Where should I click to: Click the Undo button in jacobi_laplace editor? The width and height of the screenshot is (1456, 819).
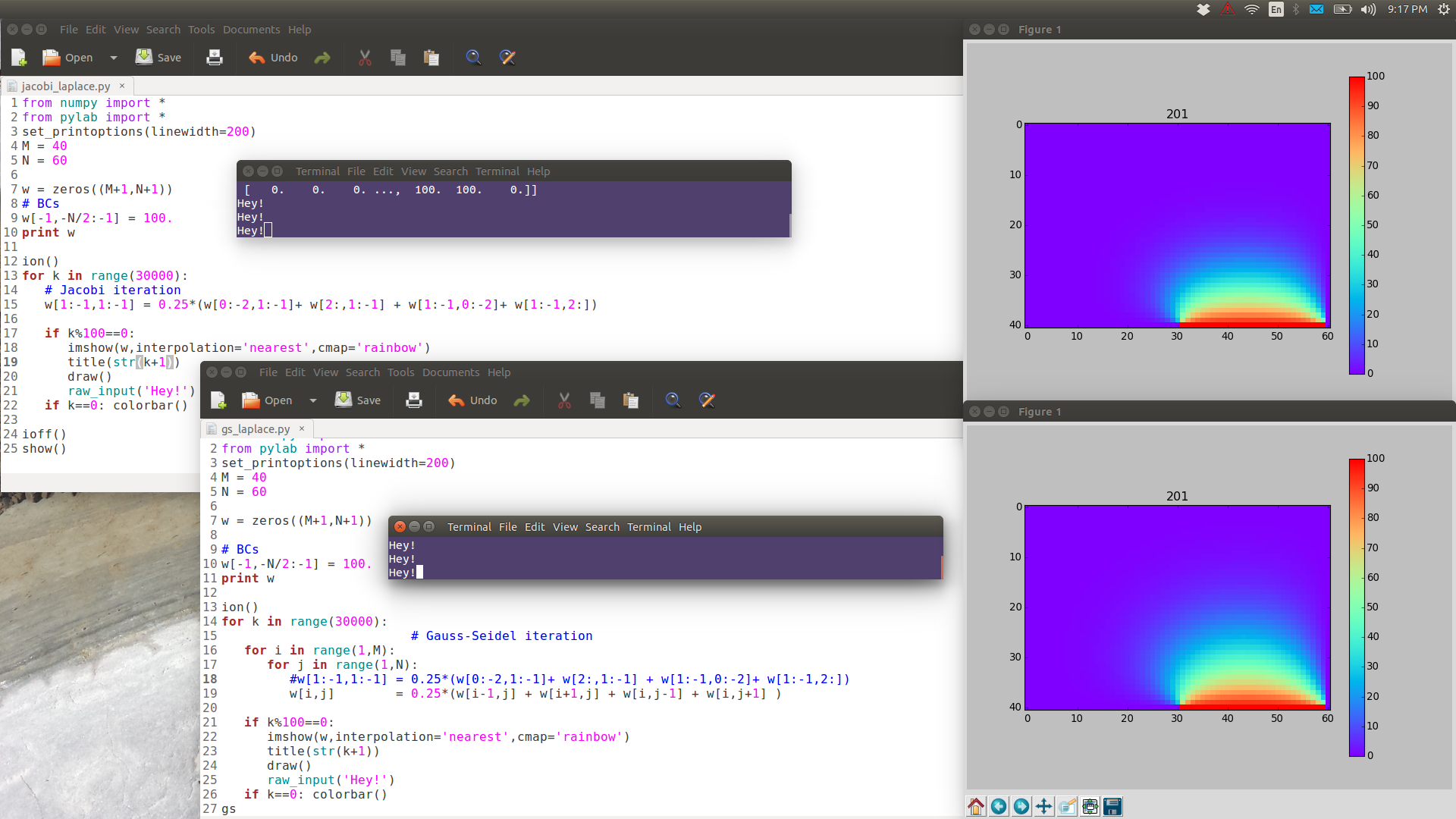(x=273, y=58)
